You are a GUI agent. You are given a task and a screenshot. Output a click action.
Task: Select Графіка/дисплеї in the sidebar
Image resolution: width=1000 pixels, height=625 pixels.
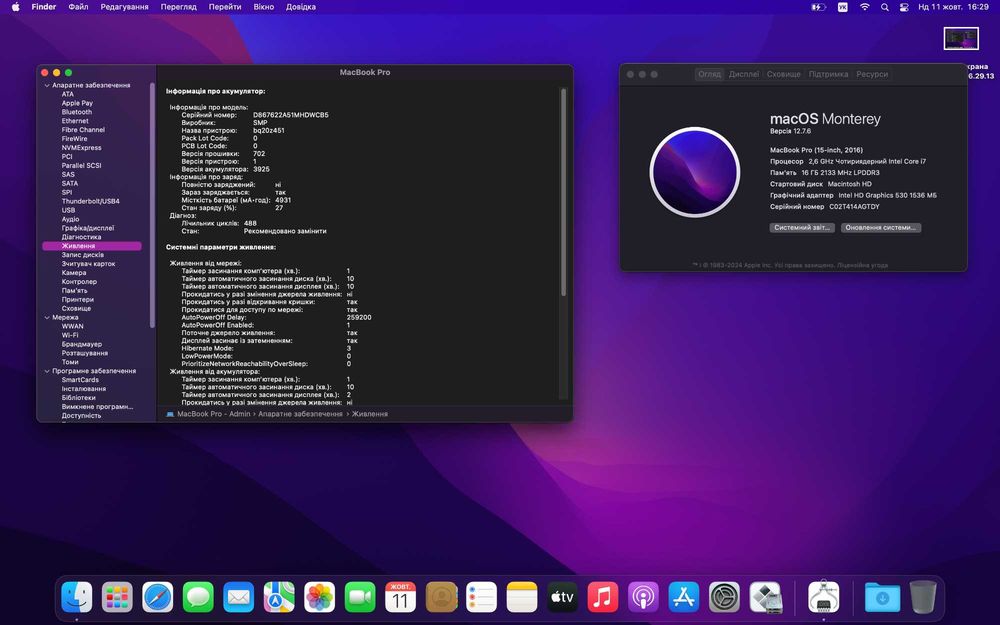[88, 228]
